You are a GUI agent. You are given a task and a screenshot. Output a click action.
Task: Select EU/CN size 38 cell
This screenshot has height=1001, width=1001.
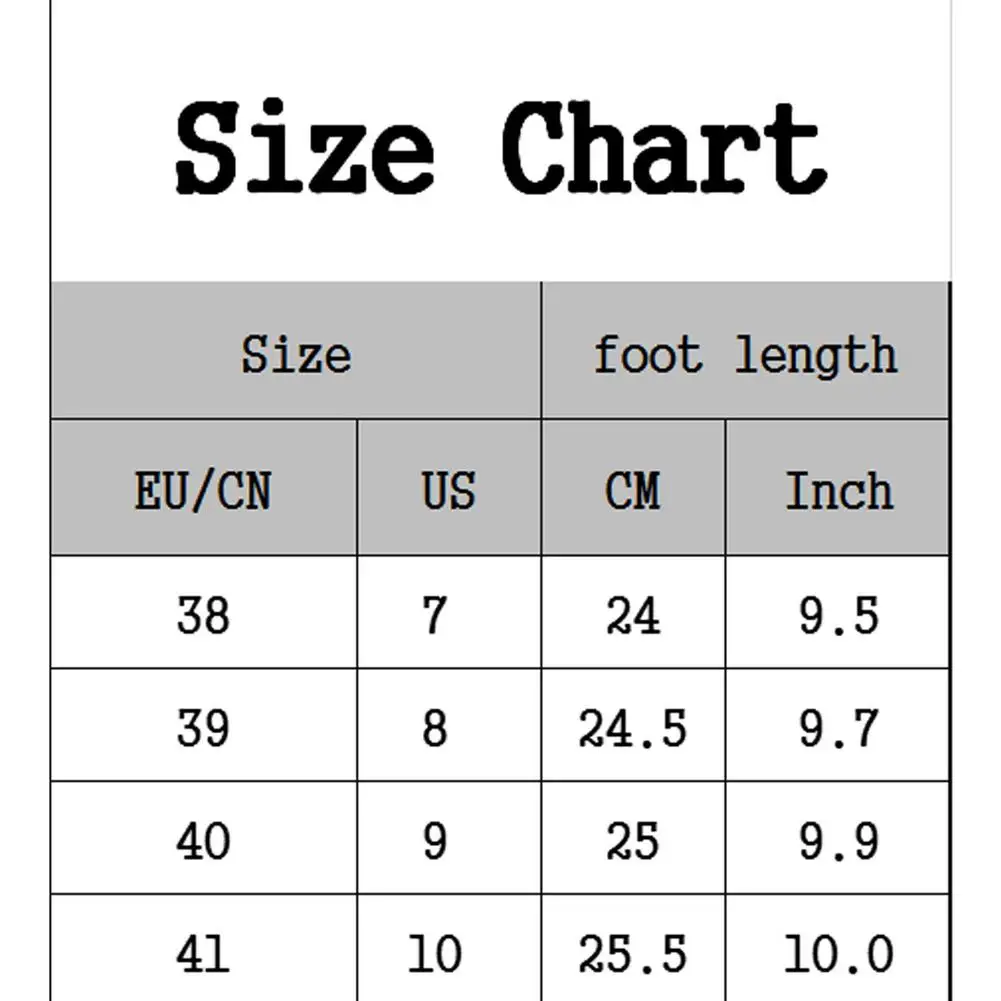[203, 614]
